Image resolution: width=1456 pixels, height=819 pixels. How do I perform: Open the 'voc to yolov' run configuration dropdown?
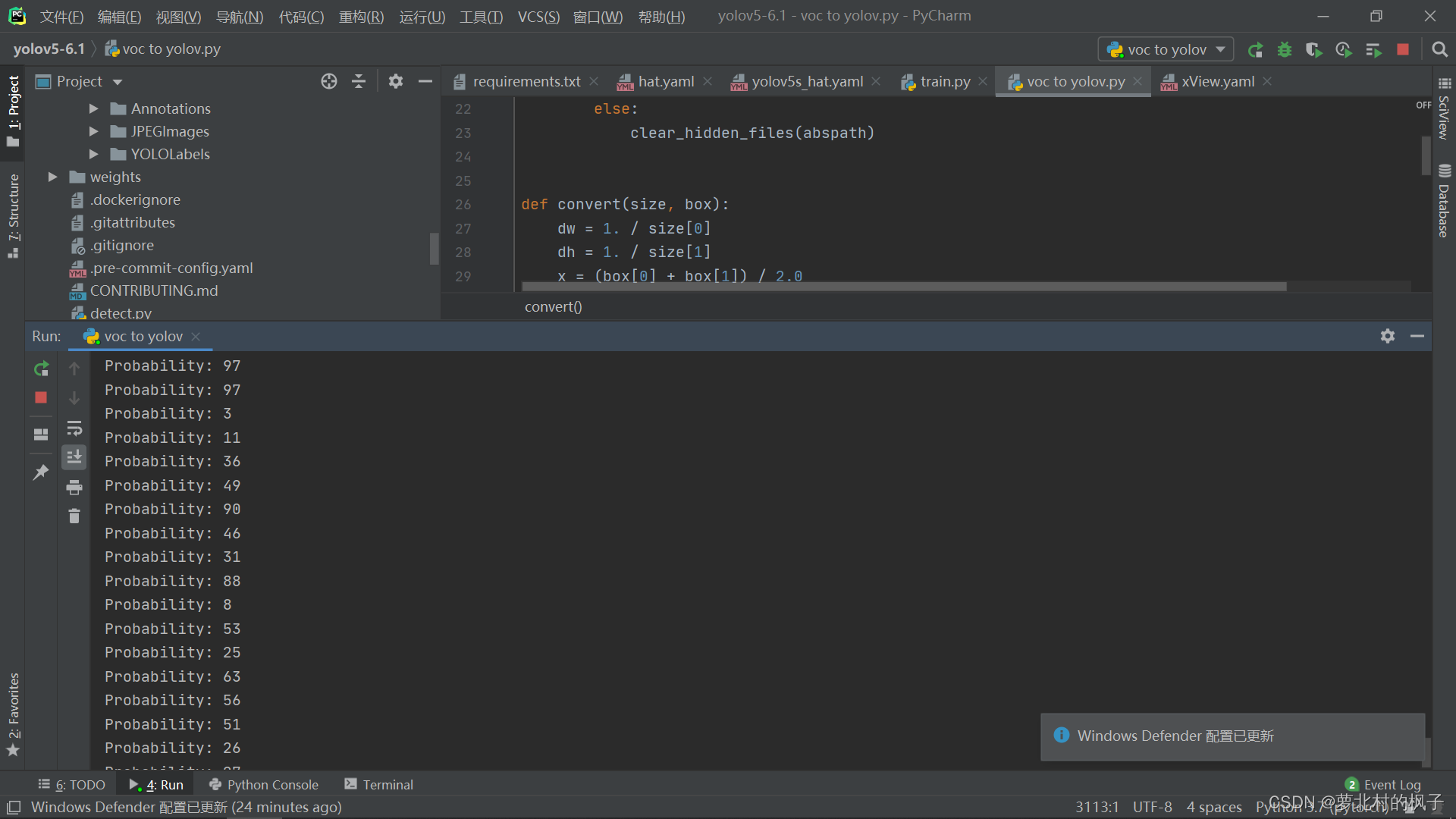tap(1165, 50)
